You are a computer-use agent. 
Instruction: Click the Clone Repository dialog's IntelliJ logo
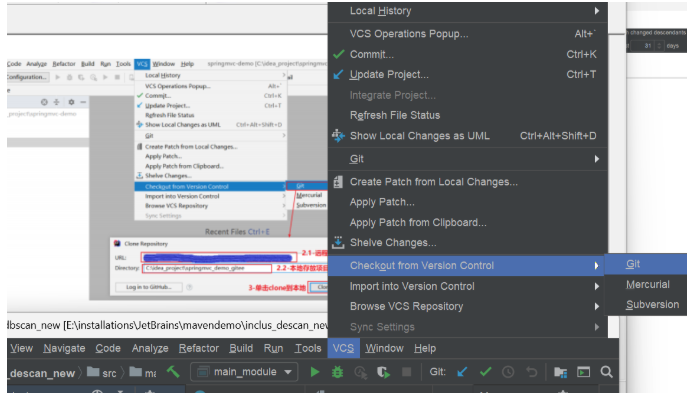[x=117, y=243]
